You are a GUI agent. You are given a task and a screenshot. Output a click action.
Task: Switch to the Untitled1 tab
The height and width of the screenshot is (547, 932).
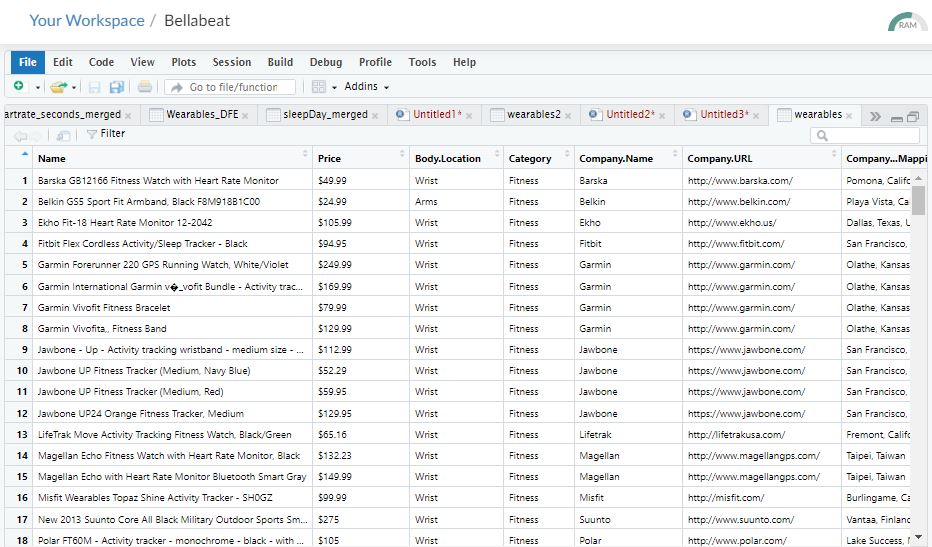434,115
